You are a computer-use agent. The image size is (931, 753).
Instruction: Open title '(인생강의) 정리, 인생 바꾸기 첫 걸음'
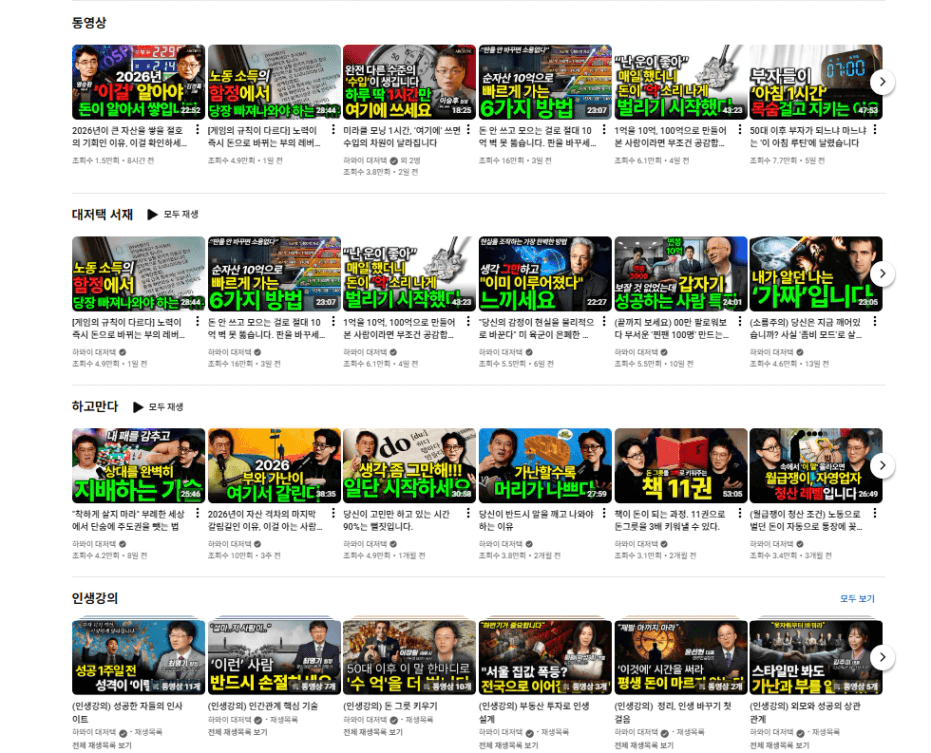tap(673, 712)
